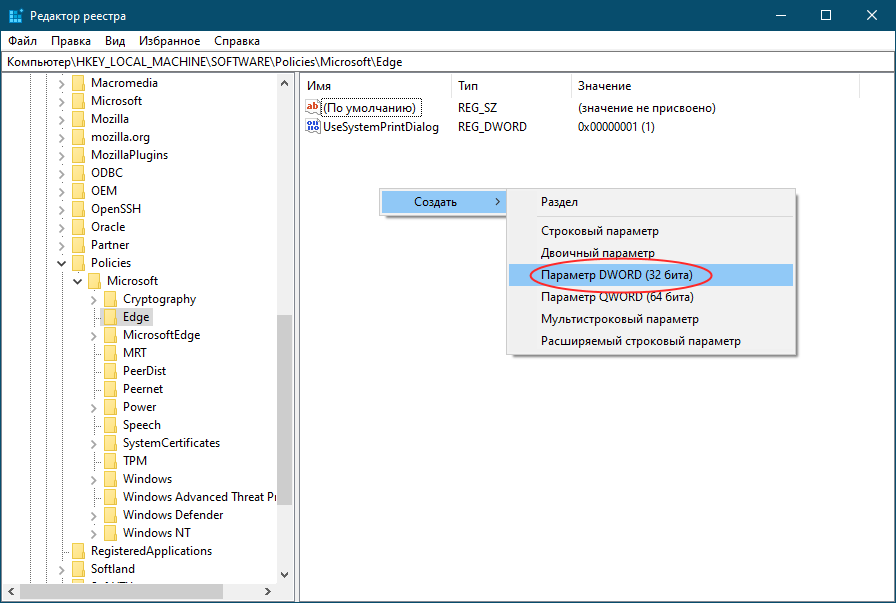
Task: Choose Мультистроковый параметр in the submenu
Action: coord(650,319)
